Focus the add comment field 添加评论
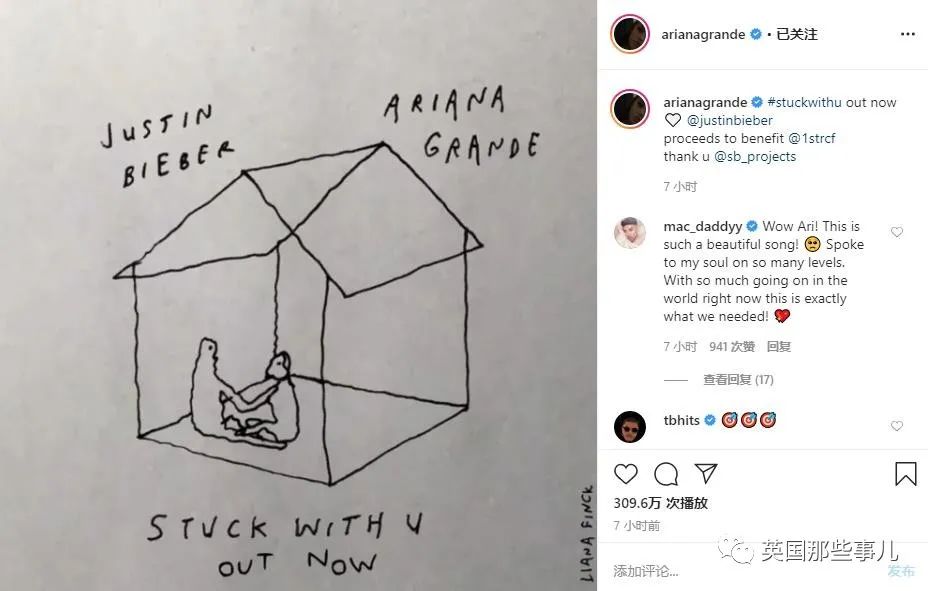This screenshot has height=591, width=928. click(x=746, y=571)
